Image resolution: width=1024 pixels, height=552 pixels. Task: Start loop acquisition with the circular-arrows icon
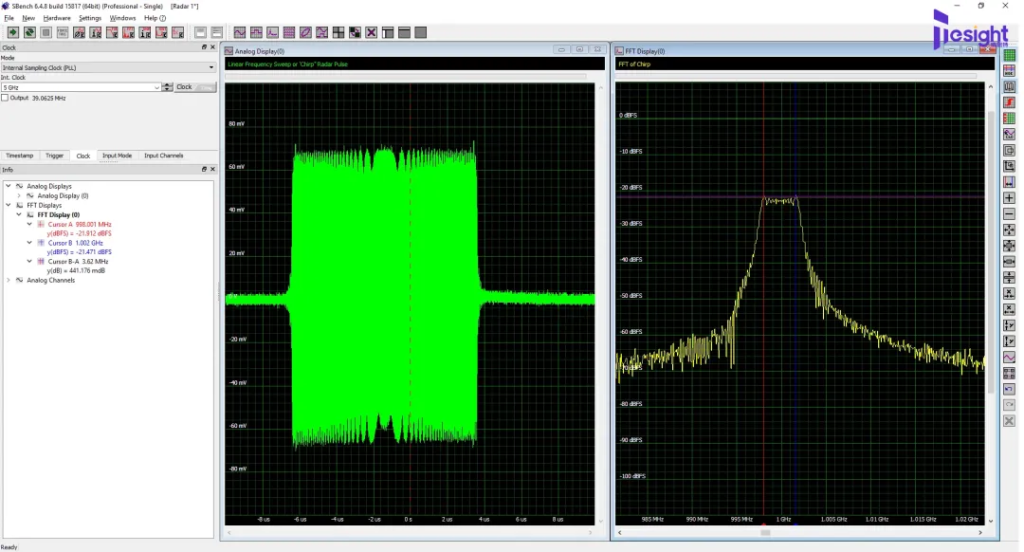29,33
